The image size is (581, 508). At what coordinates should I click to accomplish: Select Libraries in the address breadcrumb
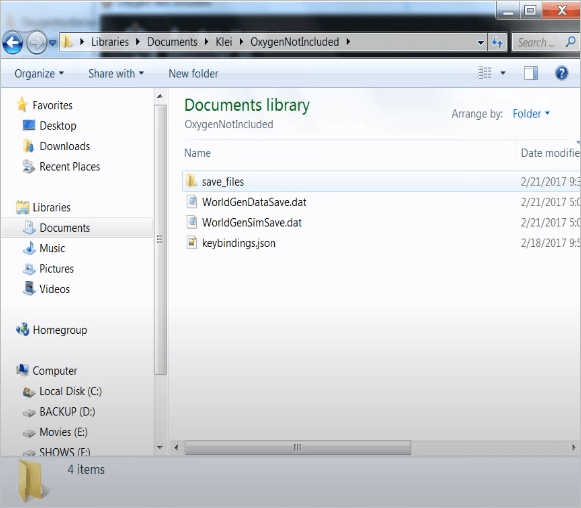coord(110,42)
